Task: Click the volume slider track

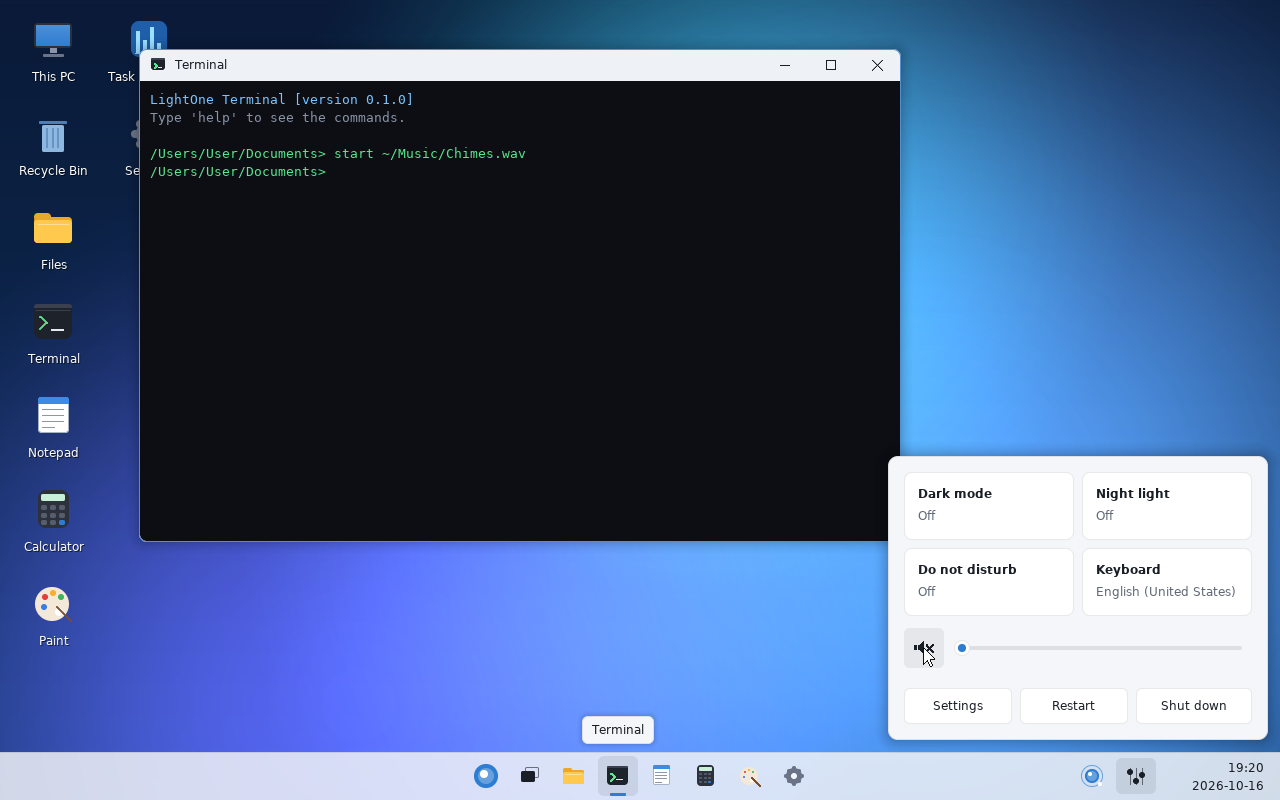Action: pos(1099,648)
